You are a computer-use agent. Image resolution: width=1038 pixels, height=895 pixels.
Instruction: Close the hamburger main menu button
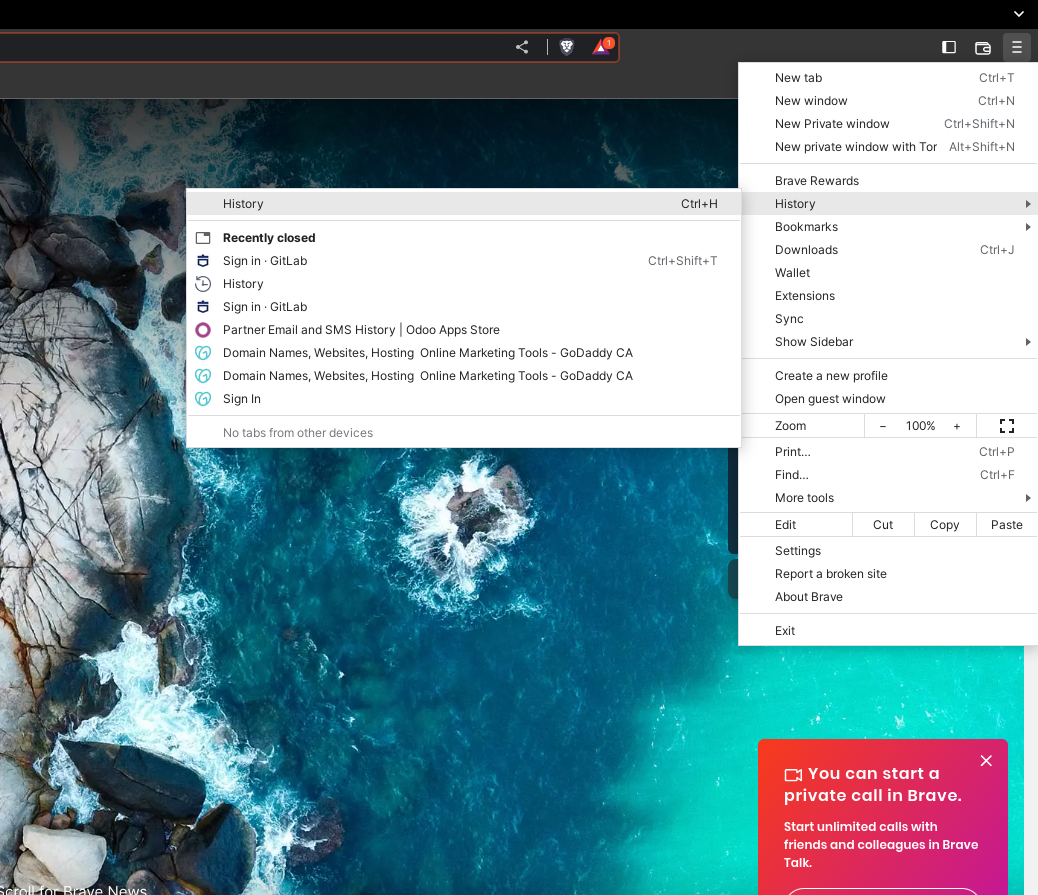coord(1017,47)
